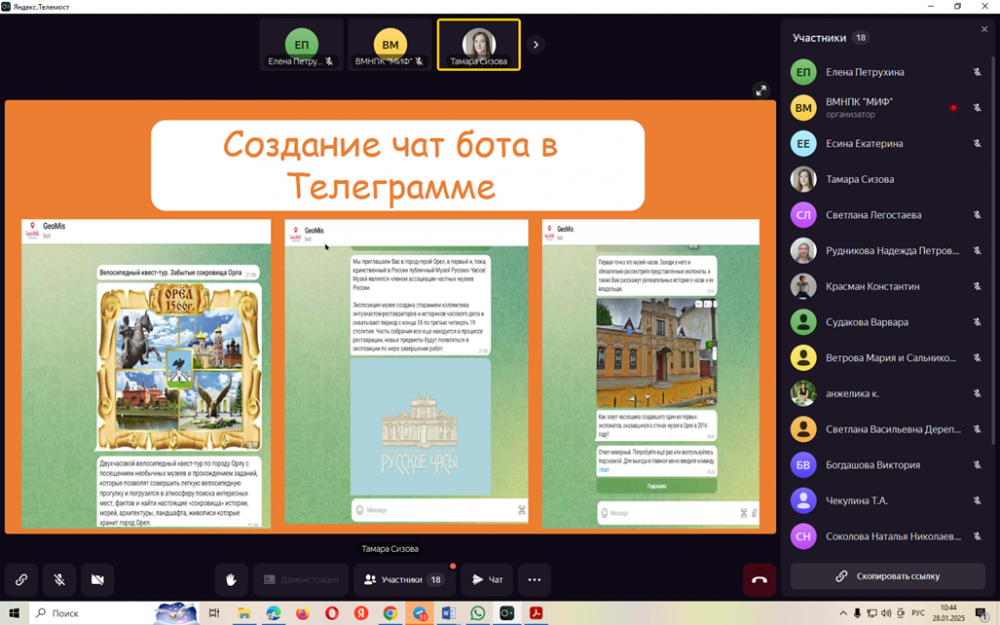Screen dimensions: 1000x625
Task: Click the ВМНПК "МИФ" organizer entry
Action: [x=858, y=108]
